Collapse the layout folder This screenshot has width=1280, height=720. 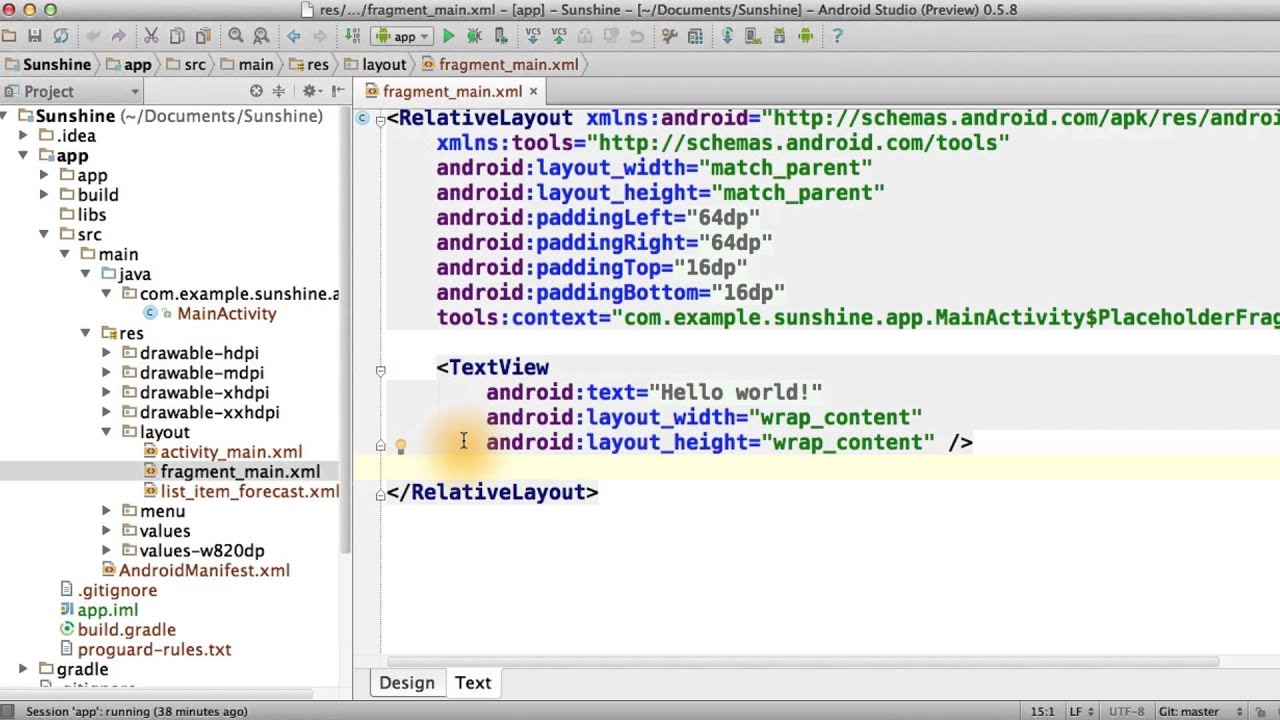[x=106, y=432]
